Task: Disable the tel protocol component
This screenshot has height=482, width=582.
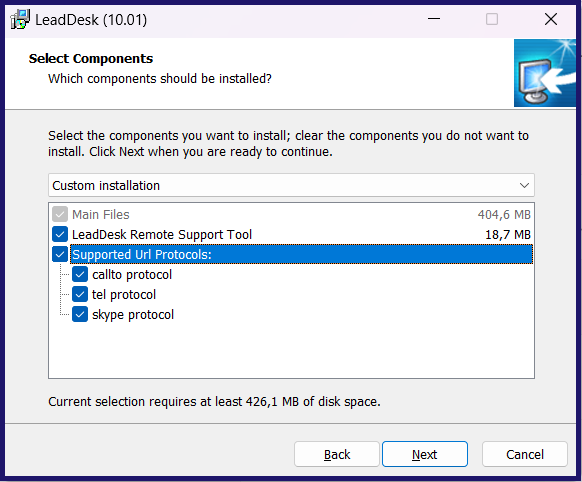Action: (80, 295)
